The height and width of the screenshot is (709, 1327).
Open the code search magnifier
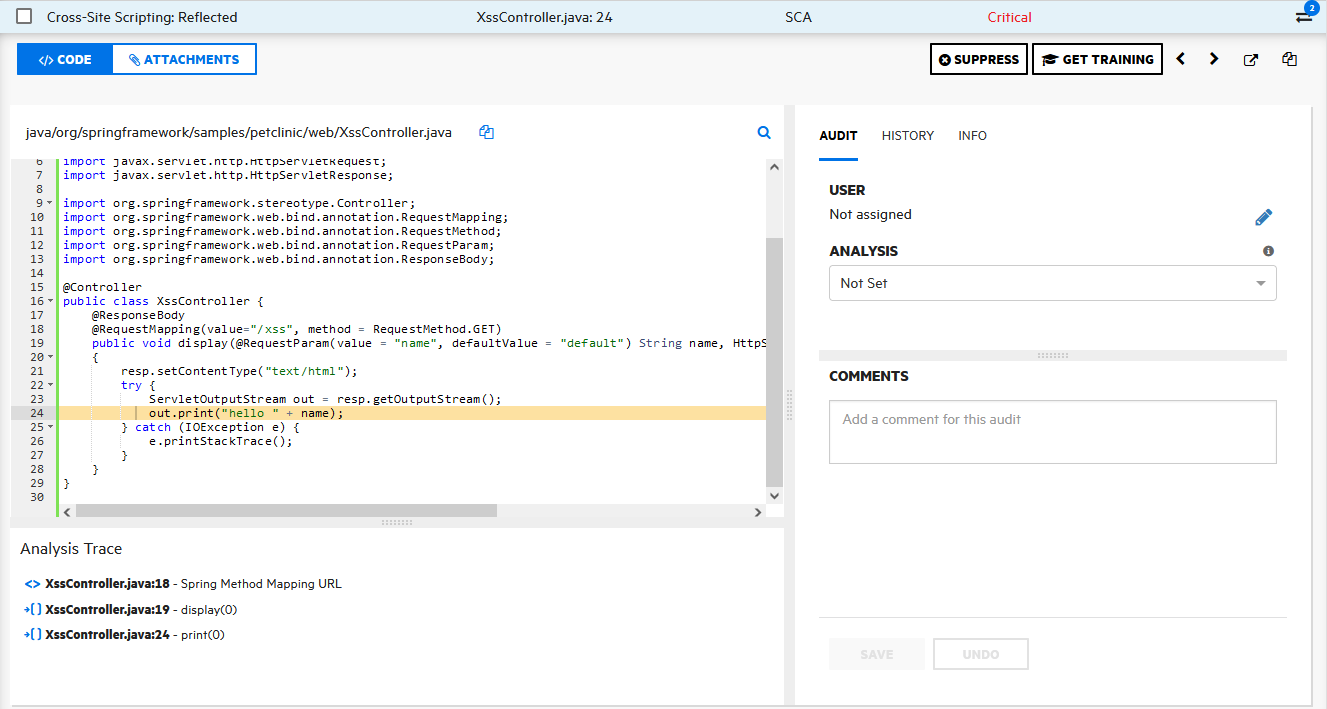coord(764,132)
